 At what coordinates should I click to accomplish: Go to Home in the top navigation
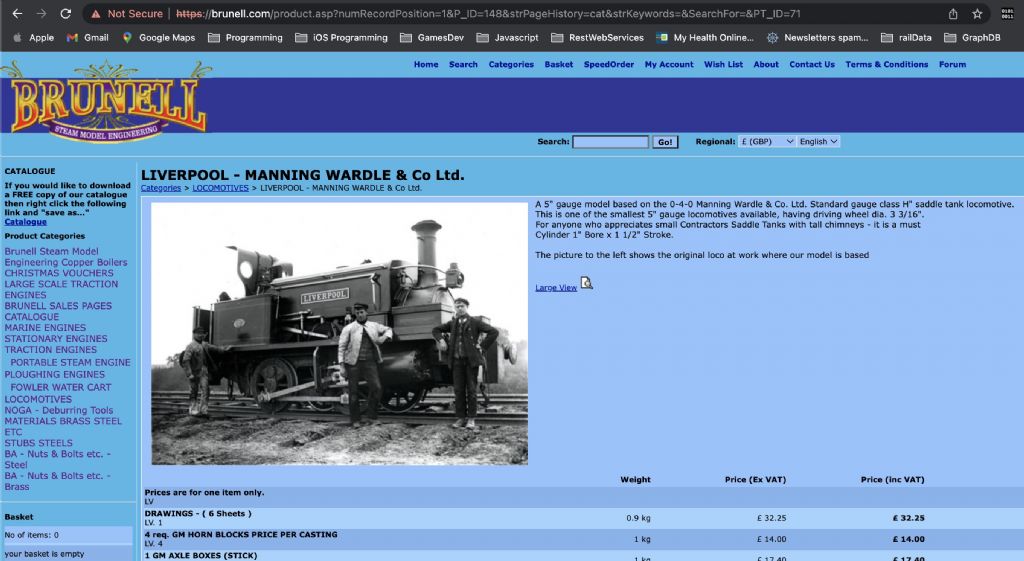(426, 65)
